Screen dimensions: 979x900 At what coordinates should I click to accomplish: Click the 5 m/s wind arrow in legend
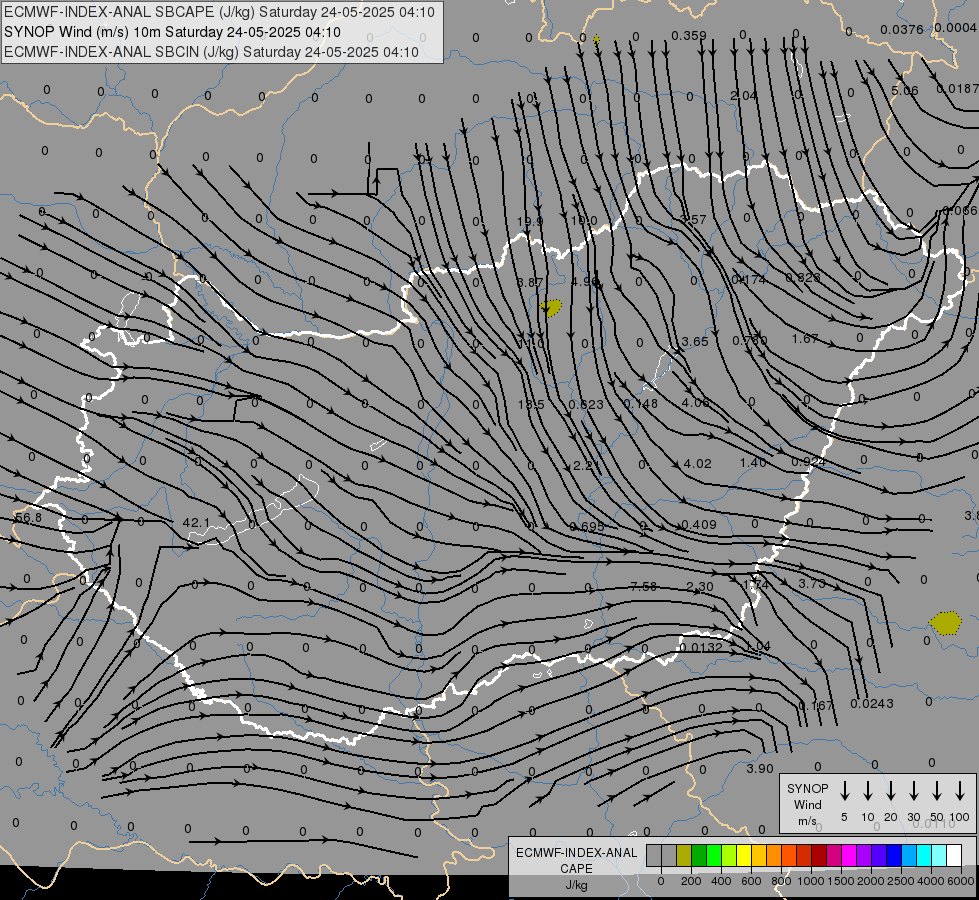click(x=845, y=791)
